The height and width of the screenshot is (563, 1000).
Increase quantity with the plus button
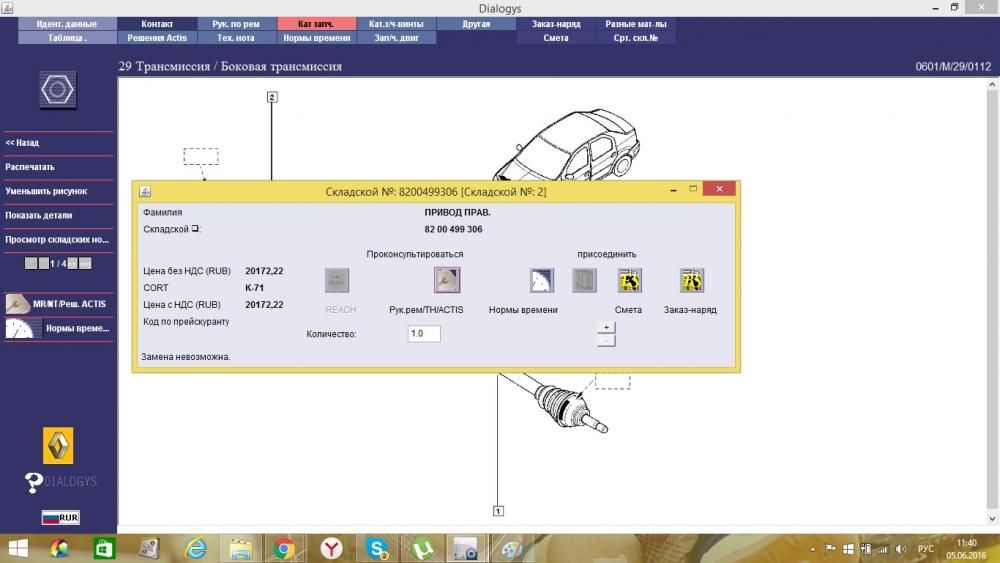pyautogui.click(x=606, y=327)
